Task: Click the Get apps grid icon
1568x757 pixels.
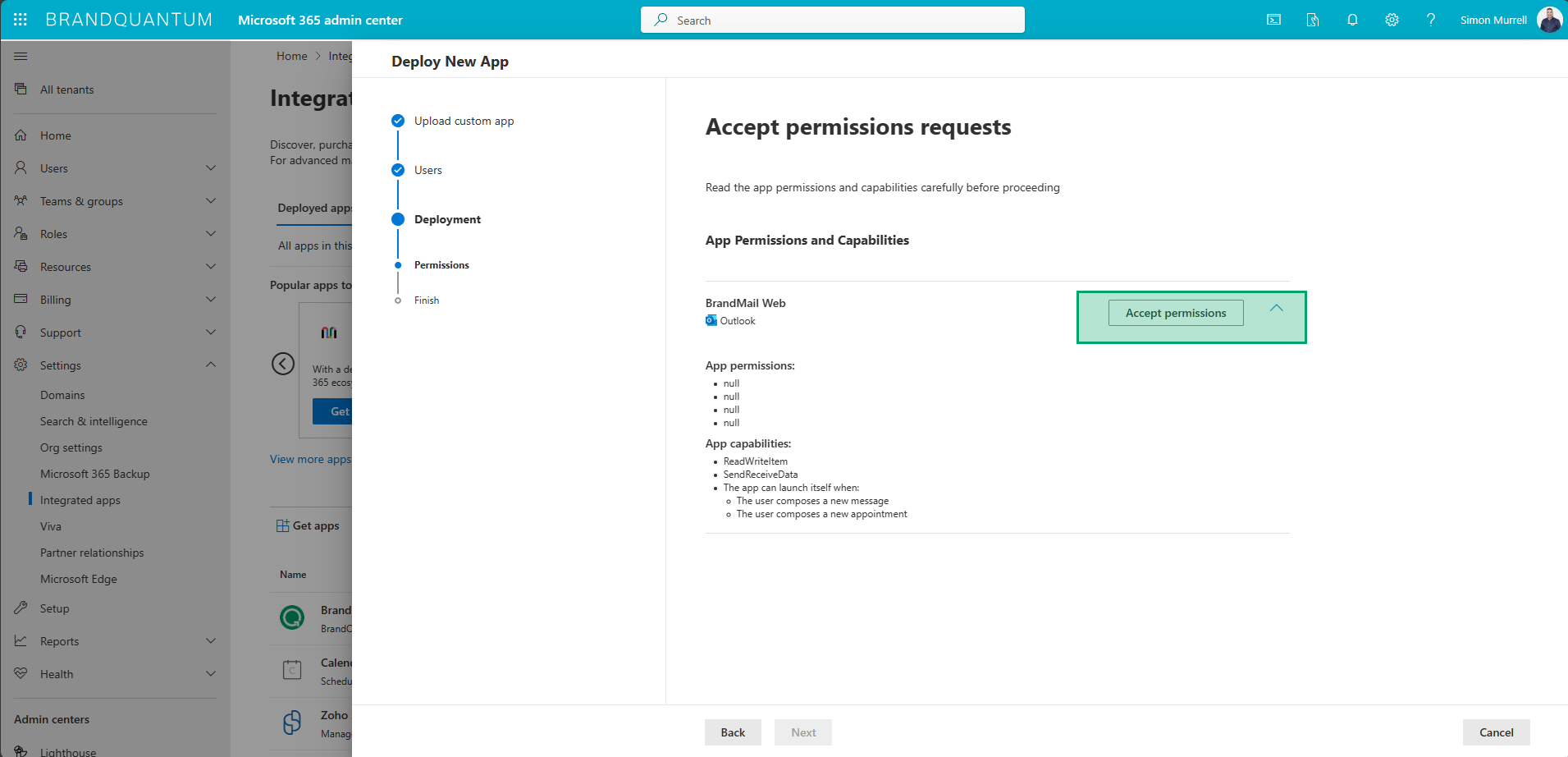Action: click(283, 525)
